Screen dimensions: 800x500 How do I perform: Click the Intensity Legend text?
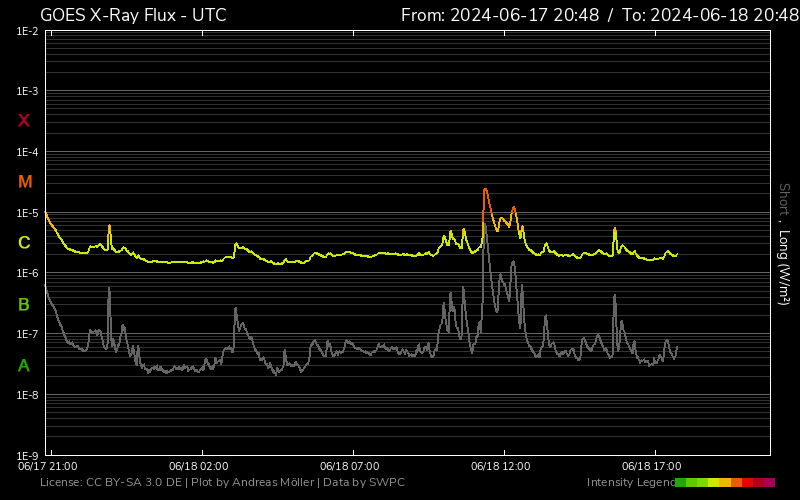[629, 483]
